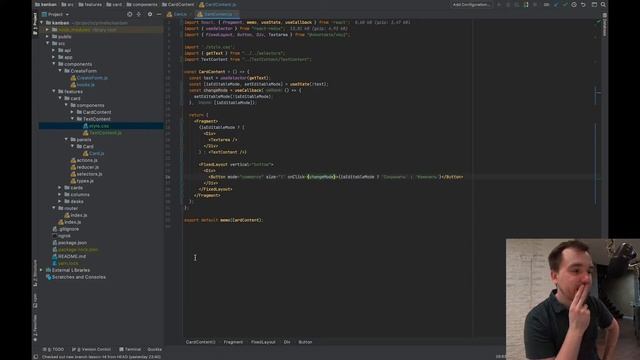Open the Project view dropdown
640x360 pixels.
(56, 14)
